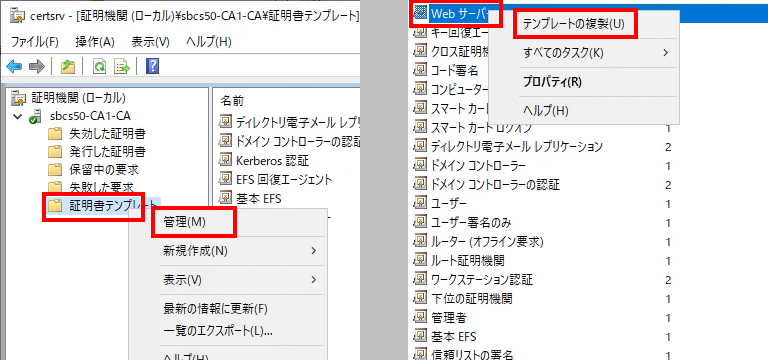Choose 新規作成(N) from context menu
The width and height of the screenshot is (768, 360).
point(195,251)
